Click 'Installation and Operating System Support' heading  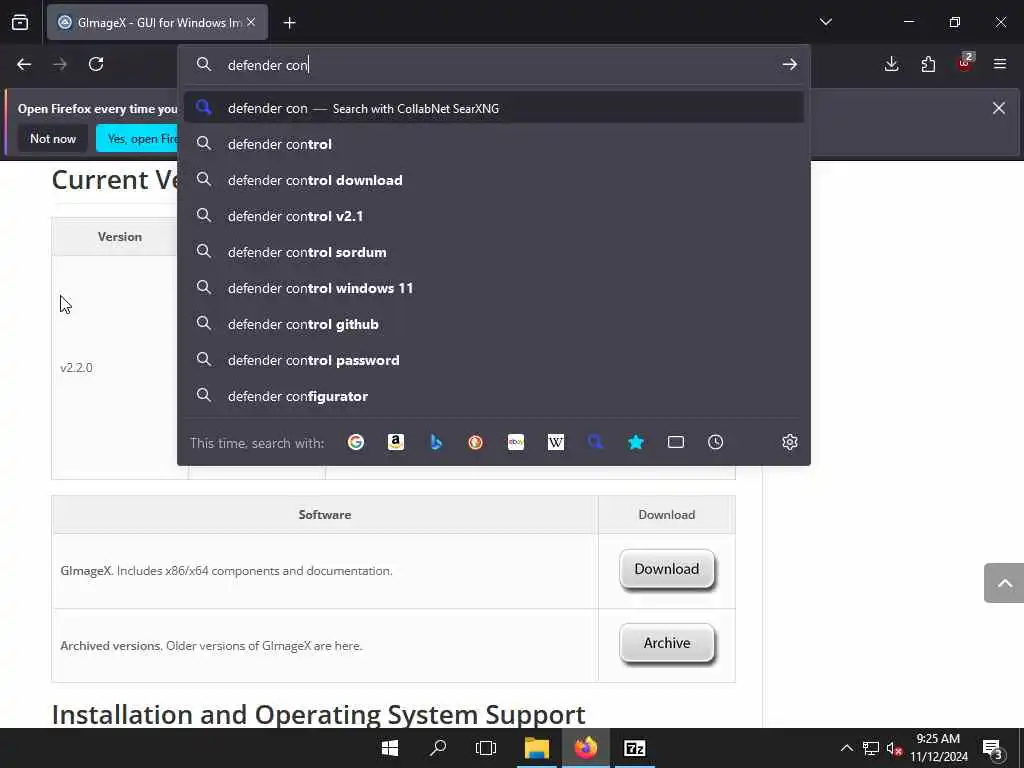[x=319, y=714]
